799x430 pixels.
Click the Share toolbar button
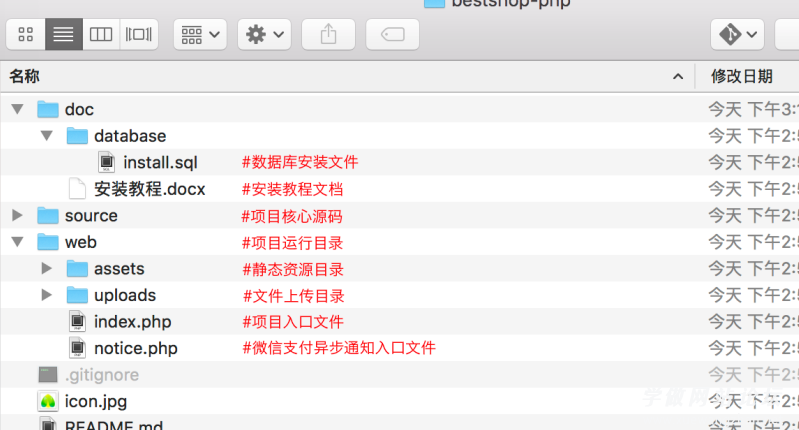[x=327, y=34]
